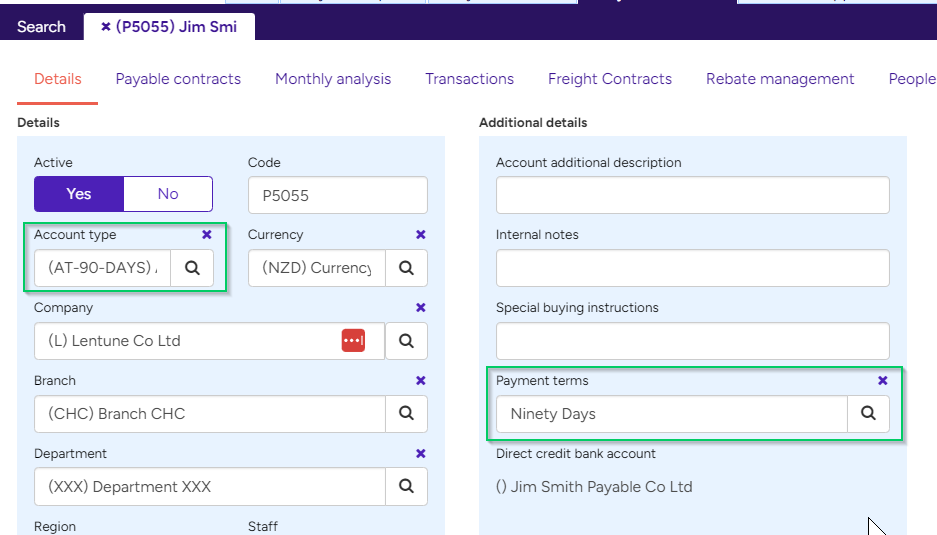Screen dimensions: 937x535
Task: Set Active toggle to No
Action: coord(168,194)
